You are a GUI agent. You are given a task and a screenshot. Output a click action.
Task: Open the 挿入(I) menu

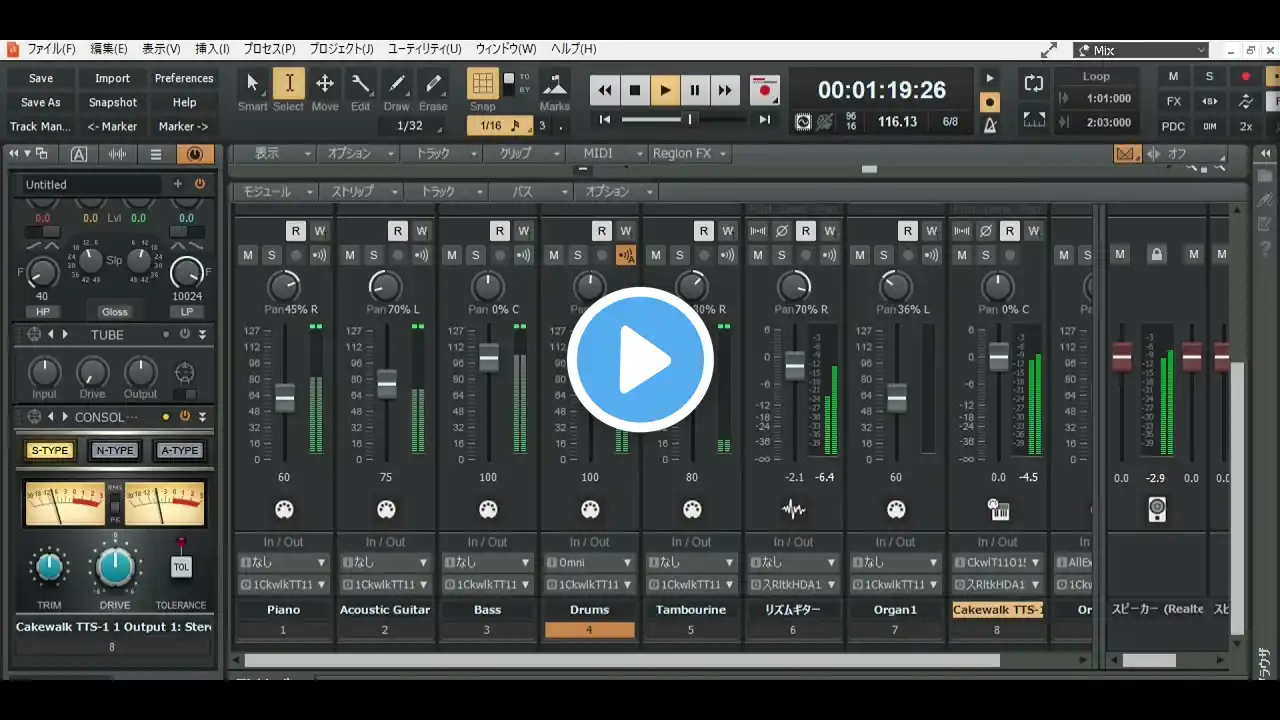pyautogui.click(x=212, y=49)
